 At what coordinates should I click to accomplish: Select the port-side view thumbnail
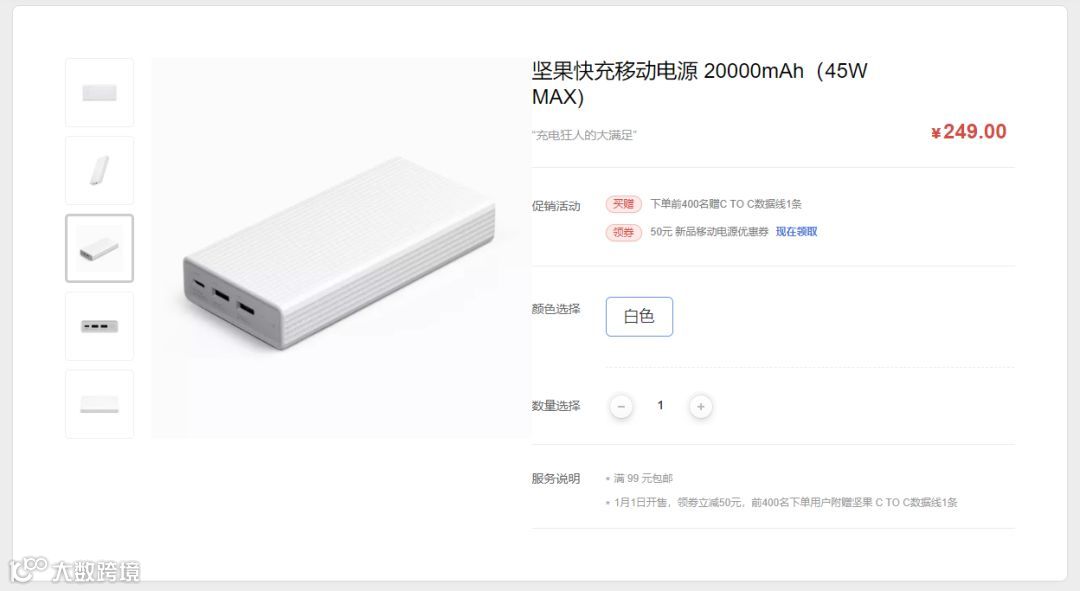click(99, 326)
